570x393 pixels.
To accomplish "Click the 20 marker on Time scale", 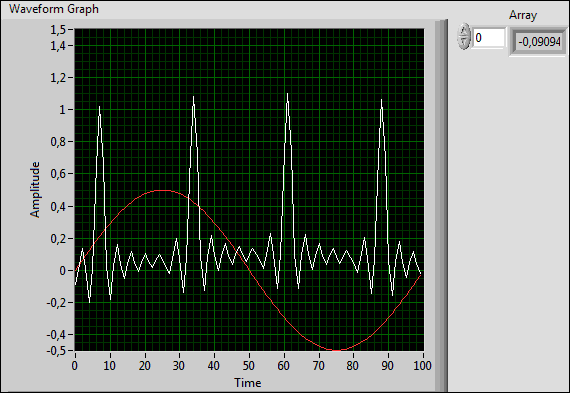I will [x=144, y=365].
